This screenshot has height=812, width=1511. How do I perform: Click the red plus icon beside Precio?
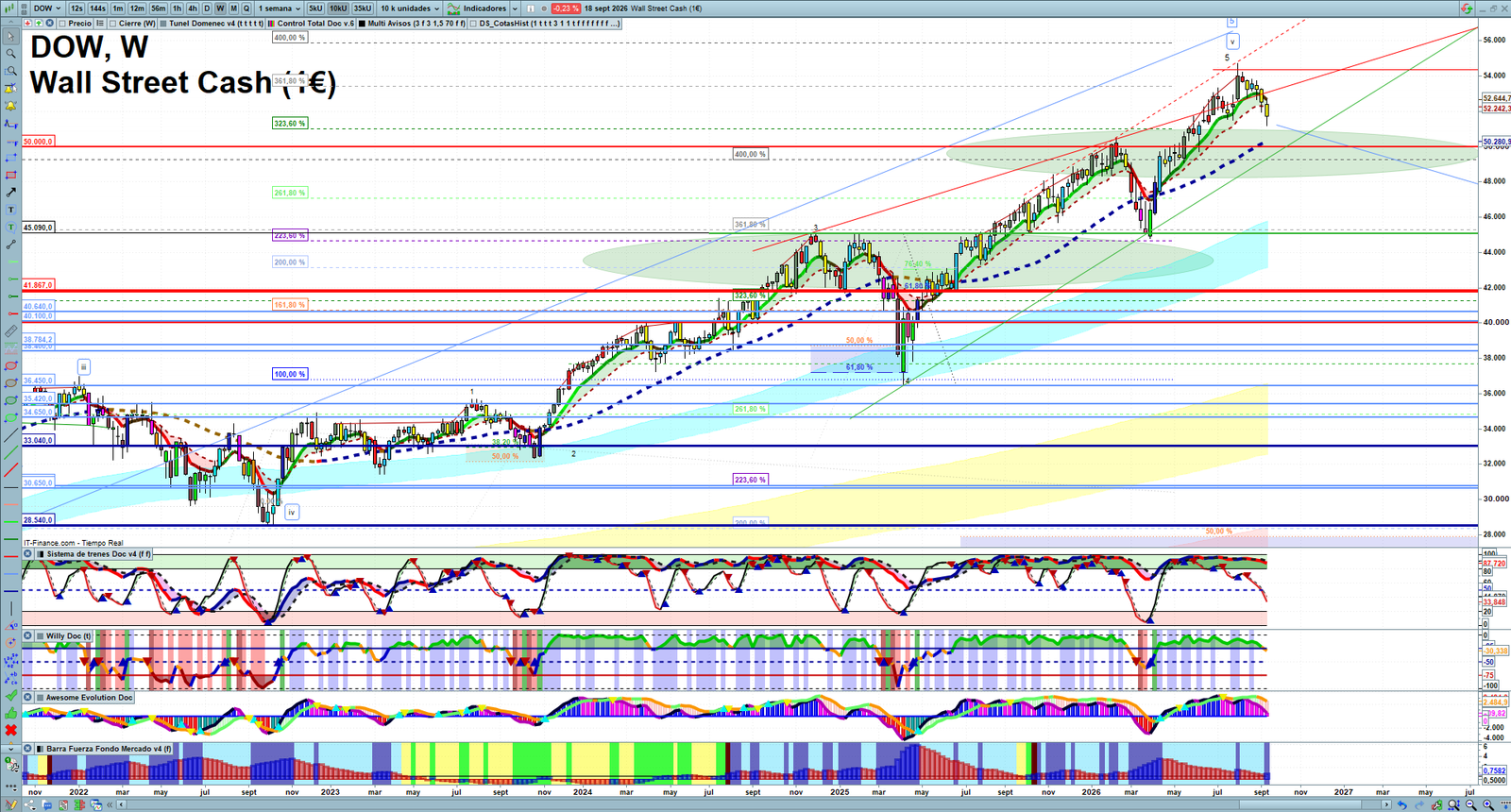pyautogui.click(x=27, y=24)
